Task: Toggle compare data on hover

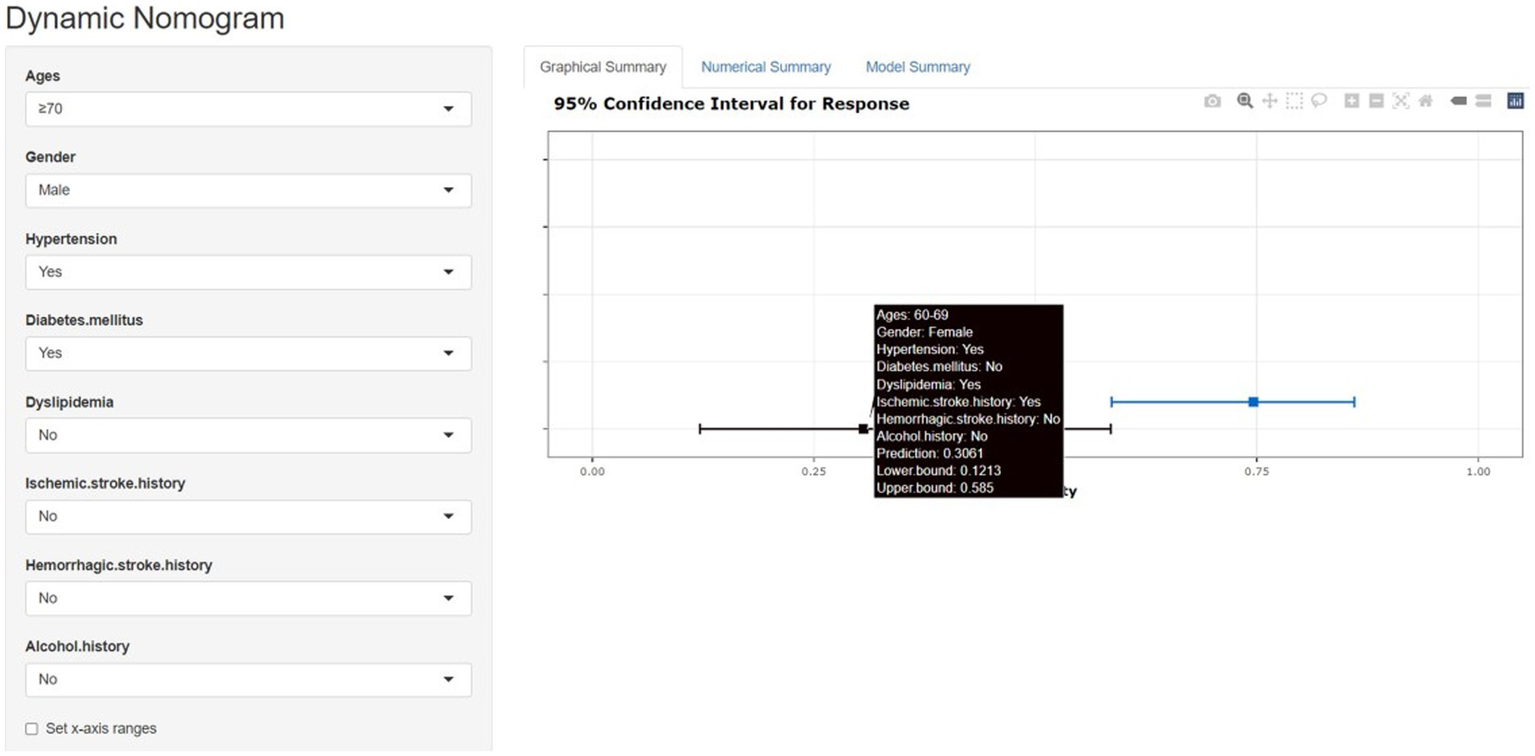Action: 1483,101
